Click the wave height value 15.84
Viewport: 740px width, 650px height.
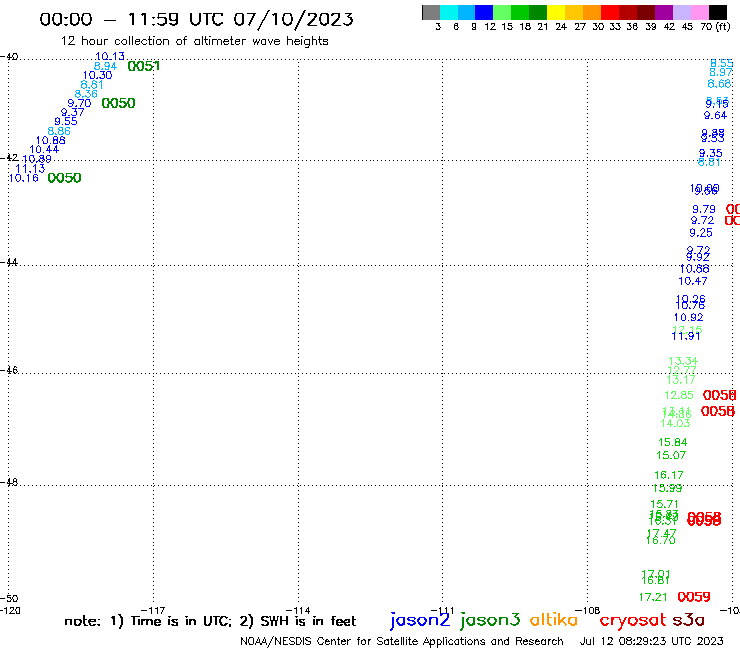673,442
